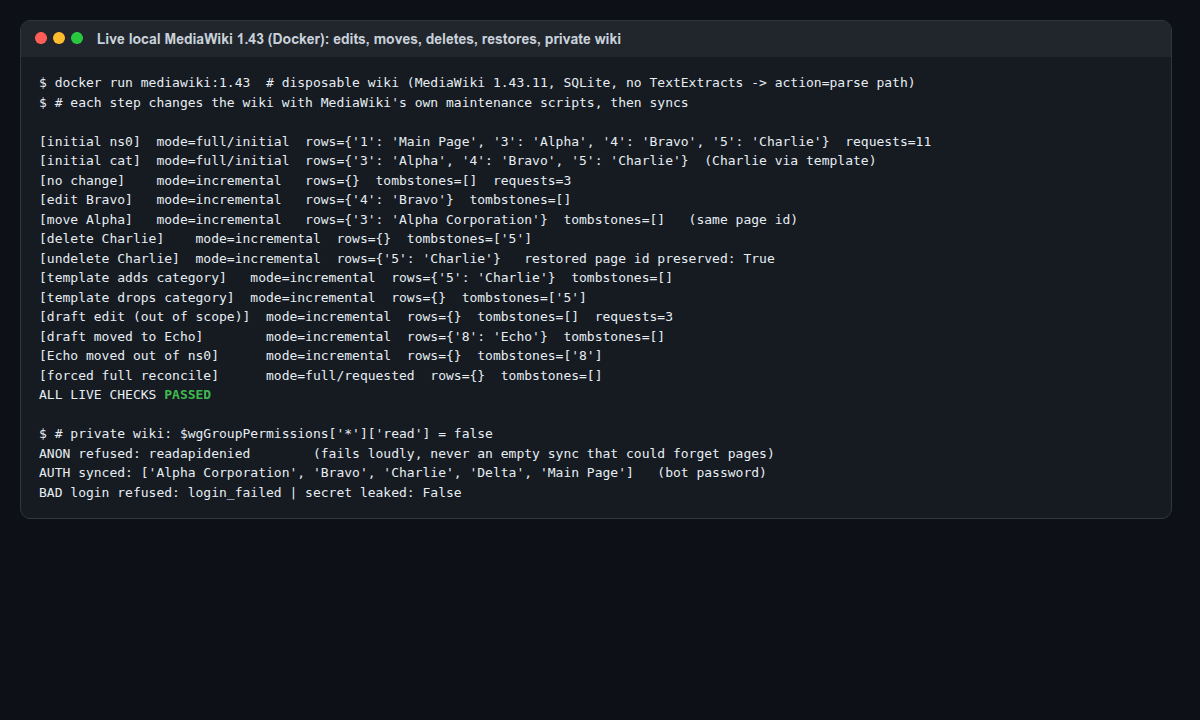
Task: Click the '[delete Charlie]' log line
Action: (x=285, y=239)
